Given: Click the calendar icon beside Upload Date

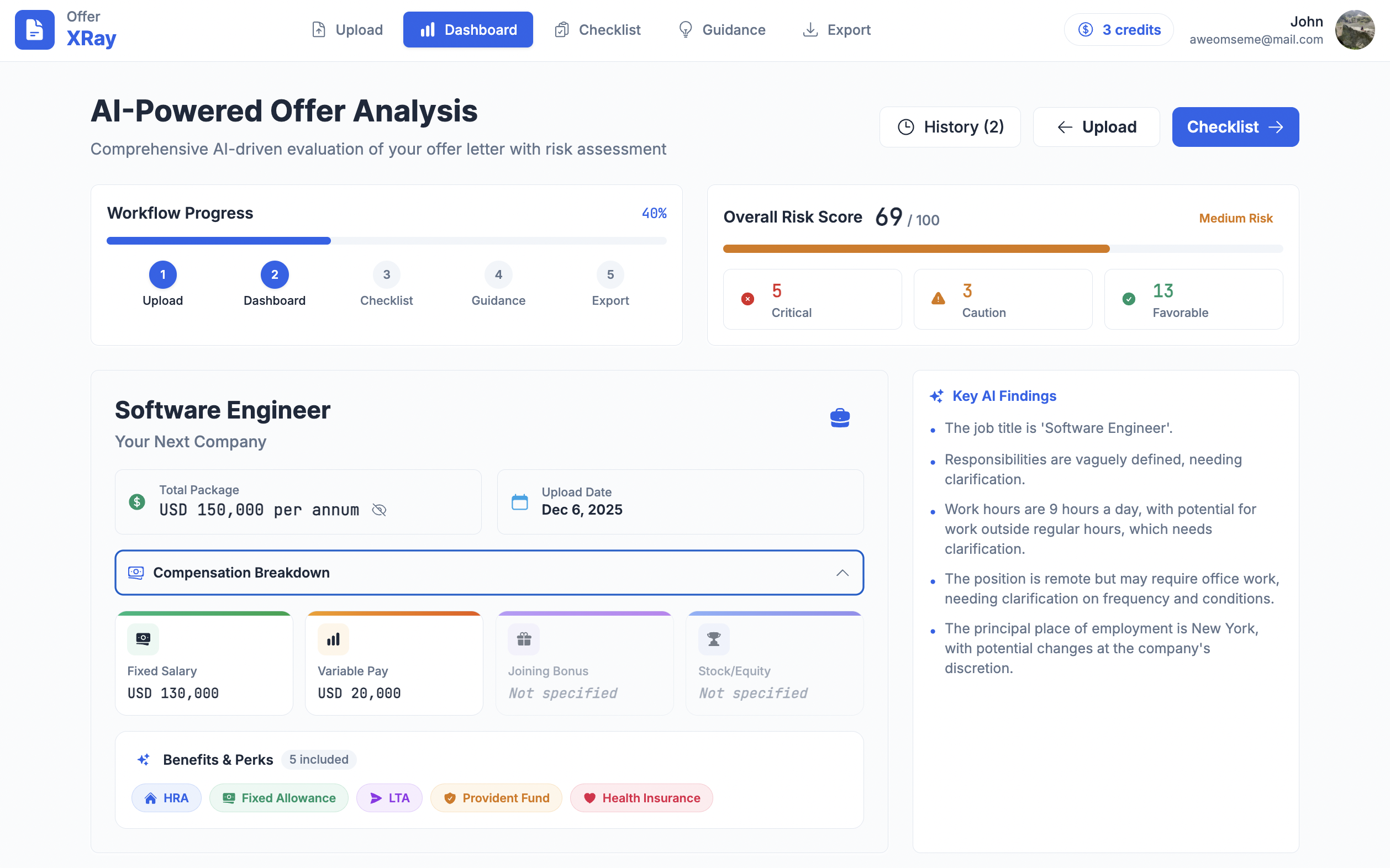Looking at the screenshot, I should [x=520, y=502].
